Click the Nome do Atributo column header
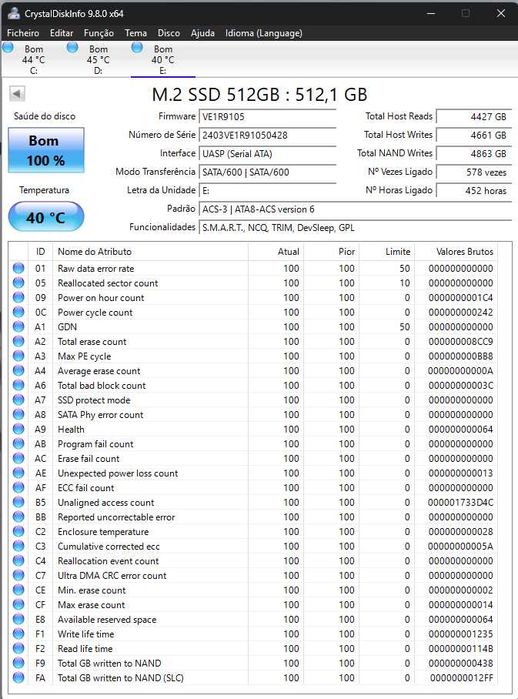518x699 pixels. [150, 251]
